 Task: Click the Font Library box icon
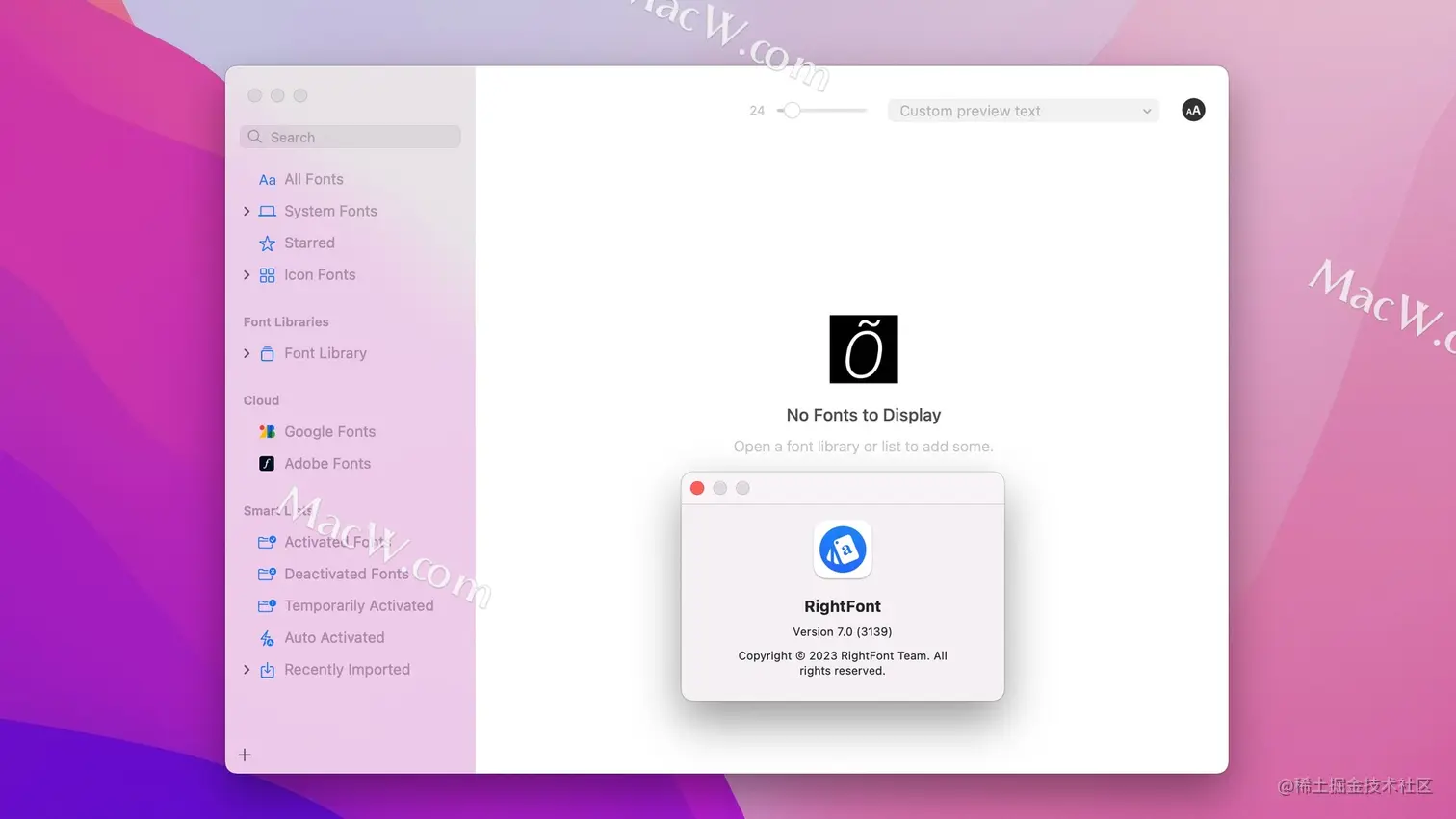pos(267,354)
